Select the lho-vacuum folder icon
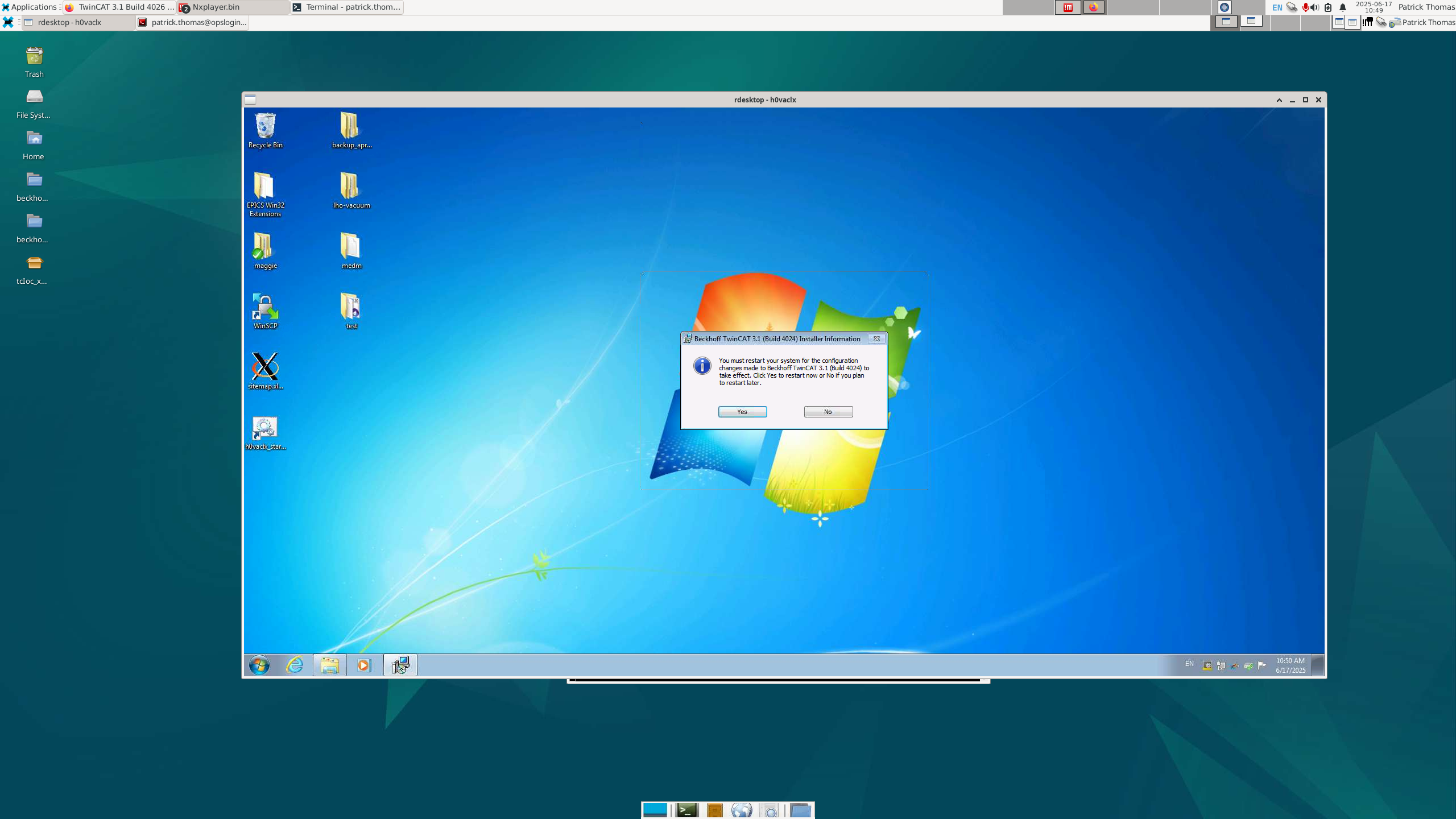The image size is (1456, 819). coord(351,191)
